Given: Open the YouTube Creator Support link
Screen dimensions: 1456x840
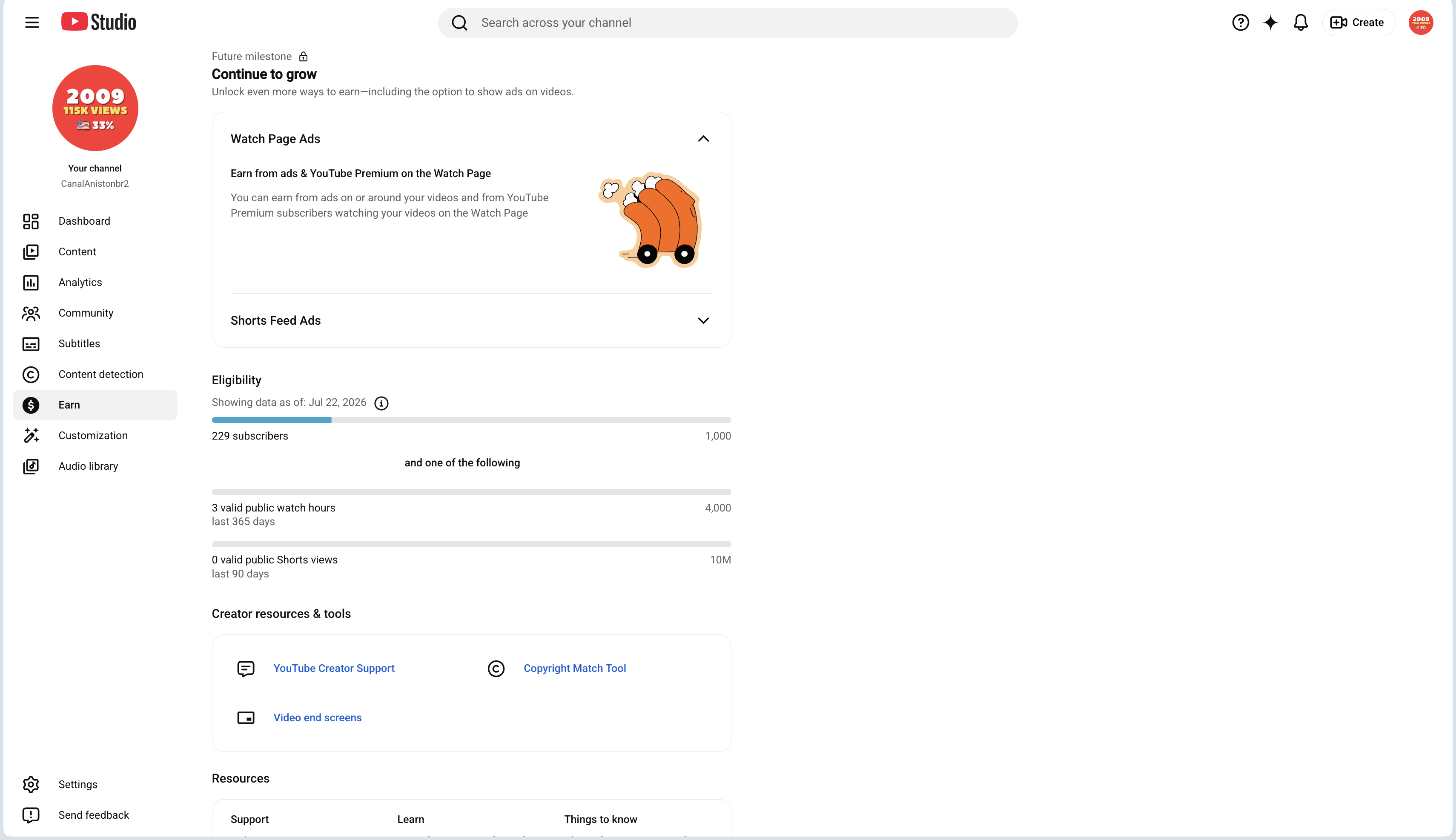Looking at the screenshot, I should coord(334,668).
